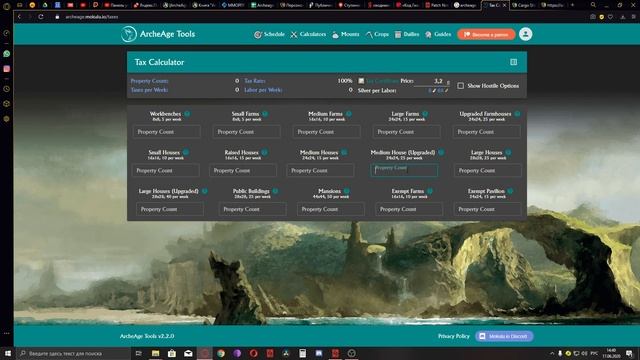Enable Show Hostile Options checkbox

pyautogui.click(x=460, y=86)
